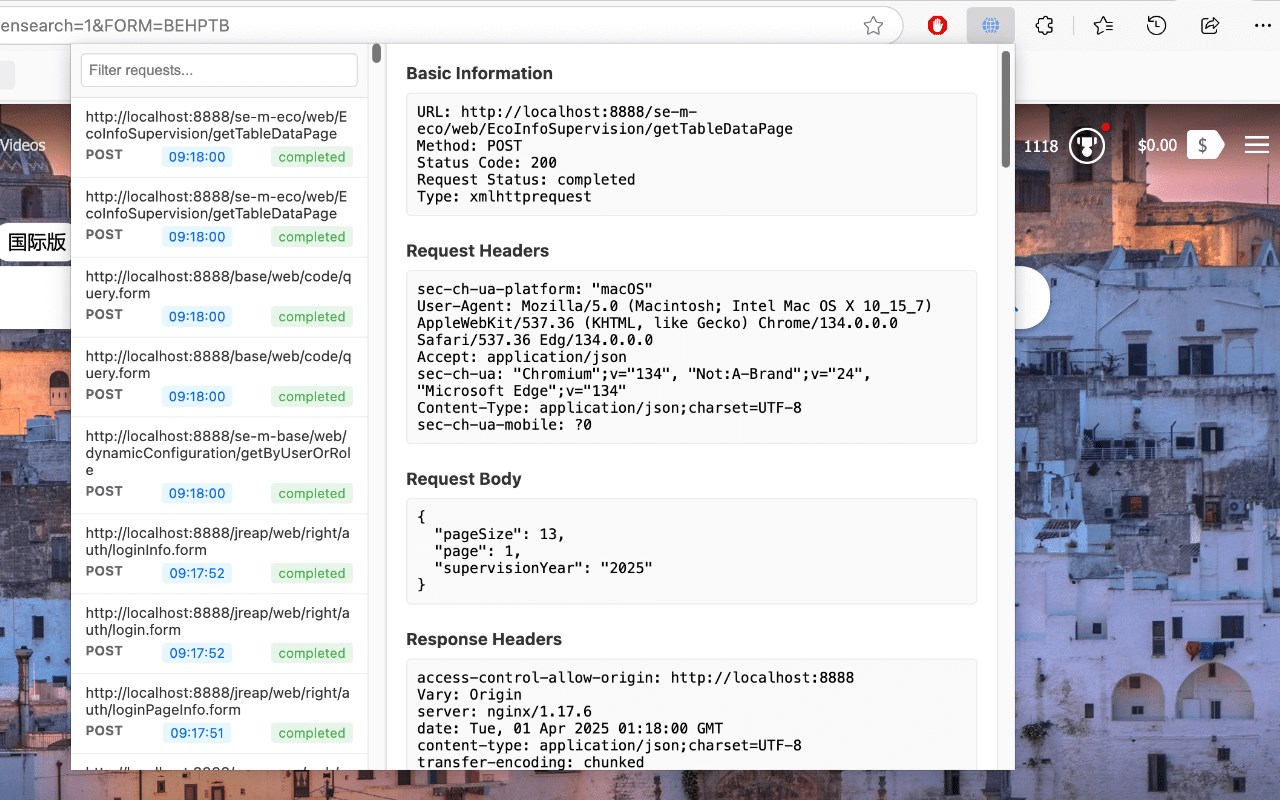Toggle the network request monitor extension icon
1280x800 pixels.
[991, 26]
